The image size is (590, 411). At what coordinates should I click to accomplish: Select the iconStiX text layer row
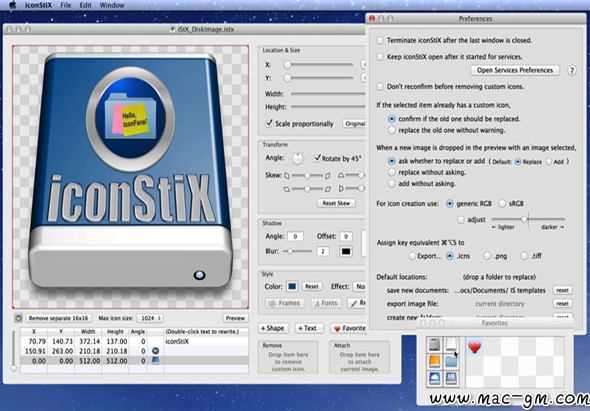tap(134, 342)
